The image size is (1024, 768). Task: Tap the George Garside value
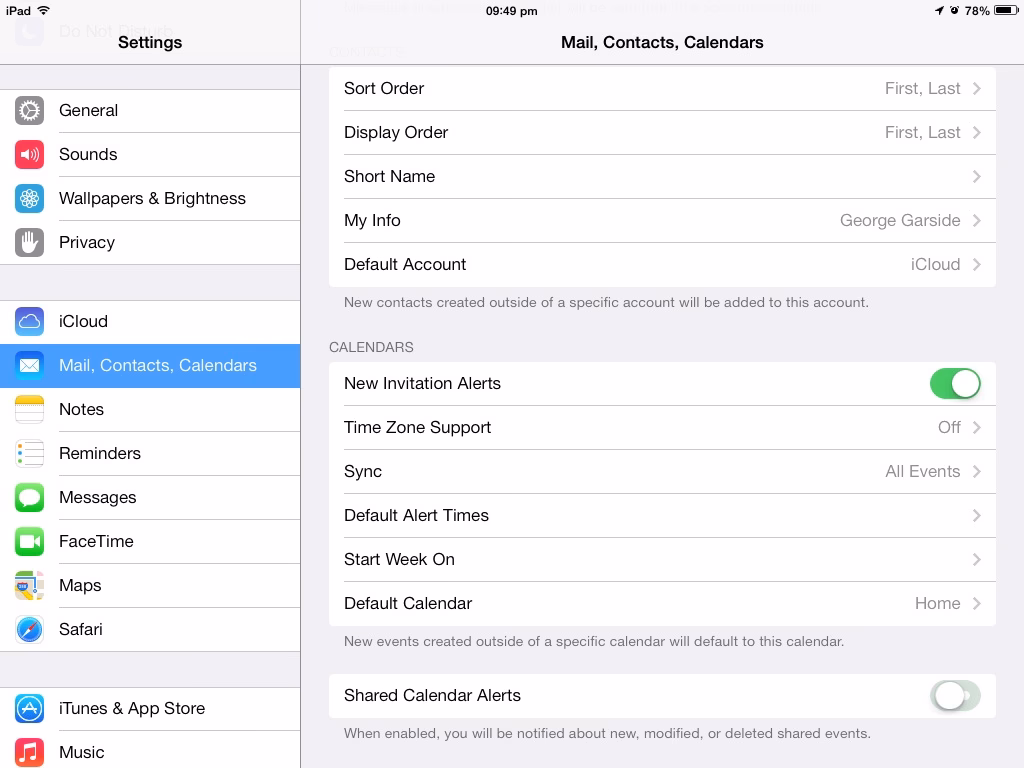pos(900,221)
